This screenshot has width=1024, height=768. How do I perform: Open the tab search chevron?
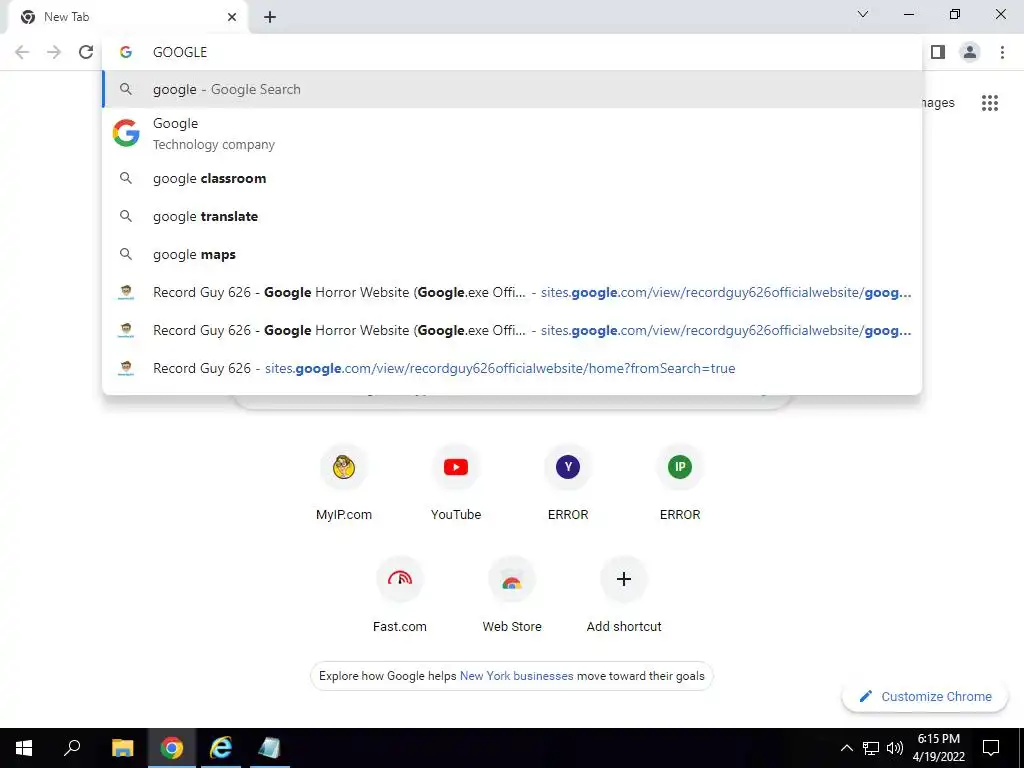(863, 14)
